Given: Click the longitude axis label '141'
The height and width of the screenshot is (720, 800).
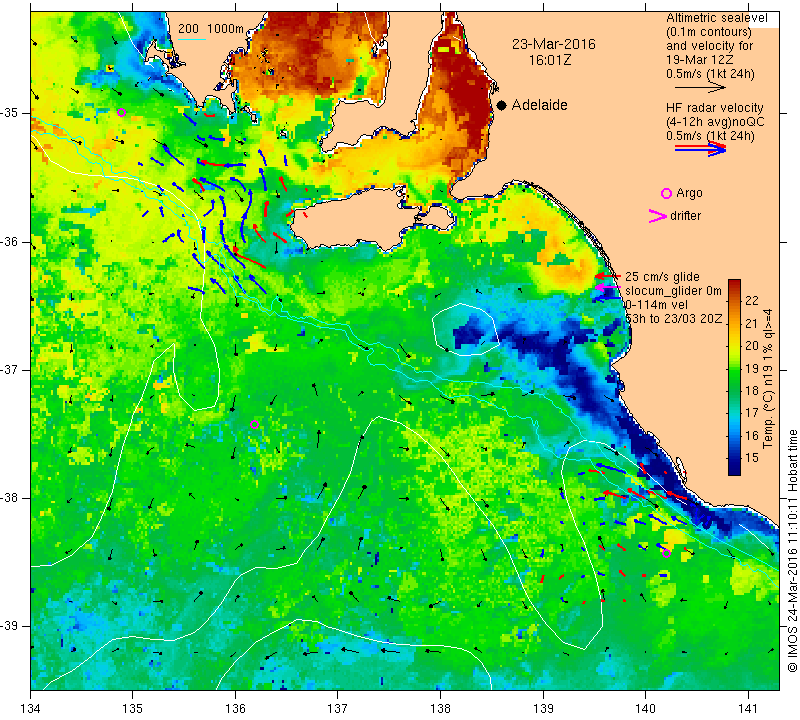Looking at the screenshot, I should tap(748, 708).
